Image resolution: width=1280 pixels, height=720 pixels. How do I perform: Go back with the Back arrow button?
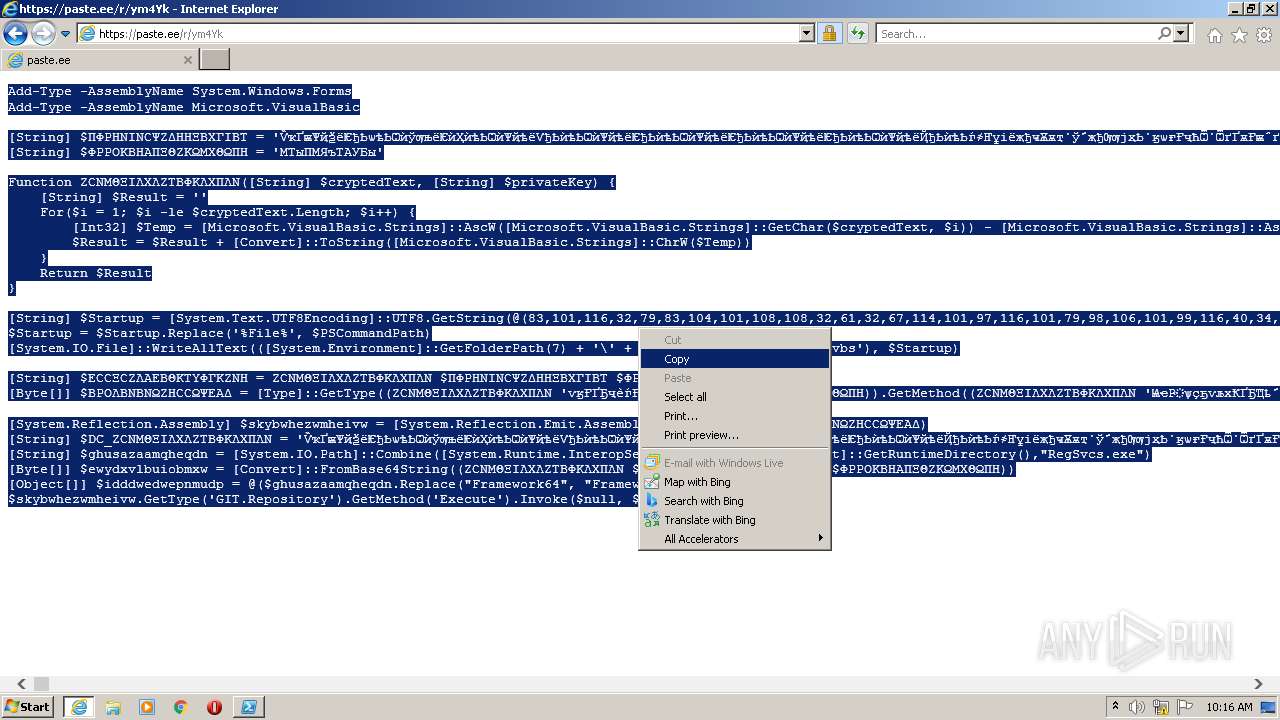14,33
